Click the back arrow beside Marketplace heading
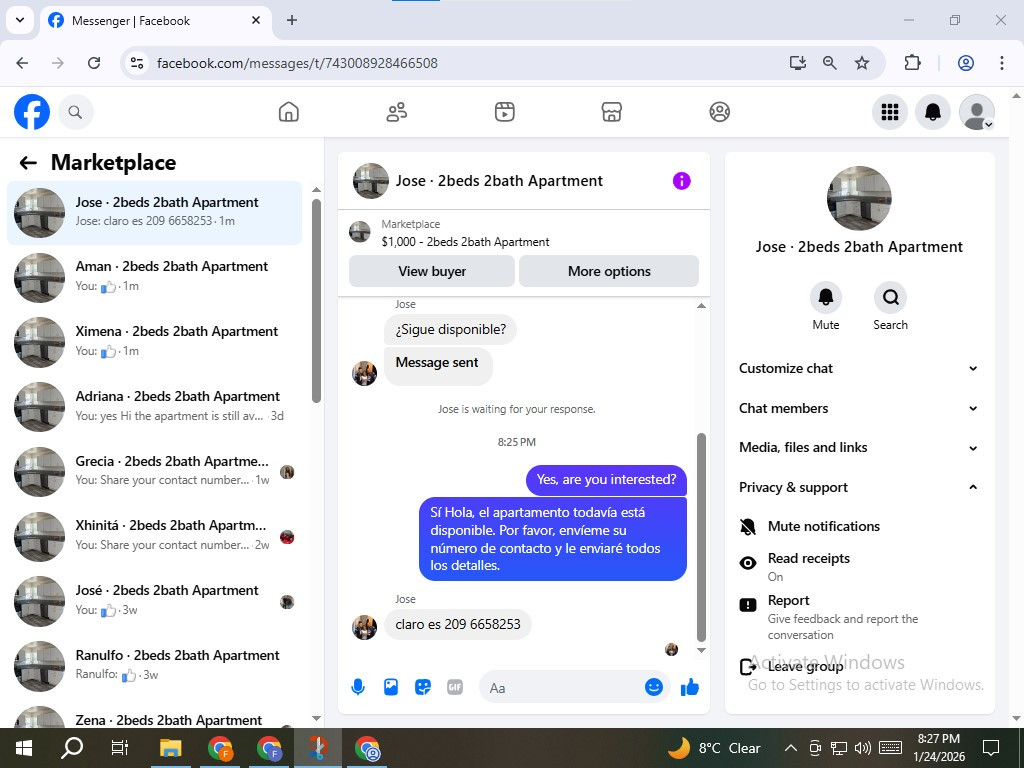1024x768 pixels. 28,163
